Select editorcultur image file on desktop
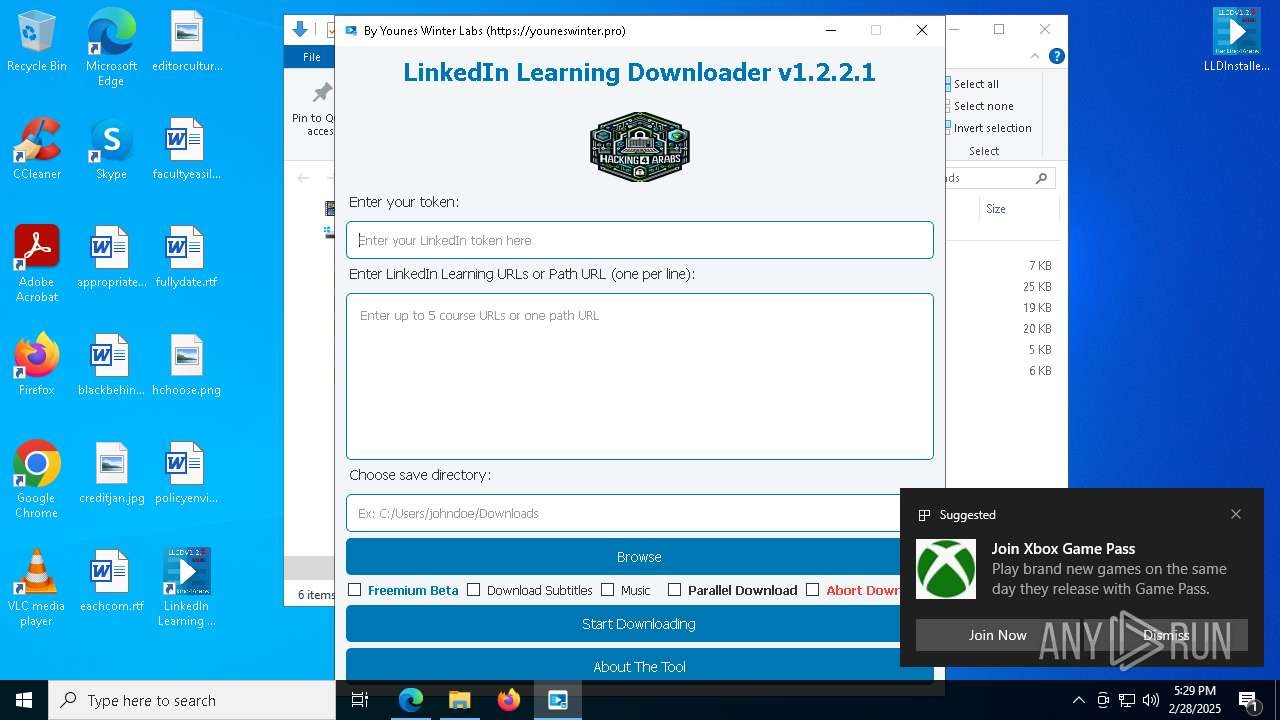Viewport: 1280px width, 720px height. 187,42
